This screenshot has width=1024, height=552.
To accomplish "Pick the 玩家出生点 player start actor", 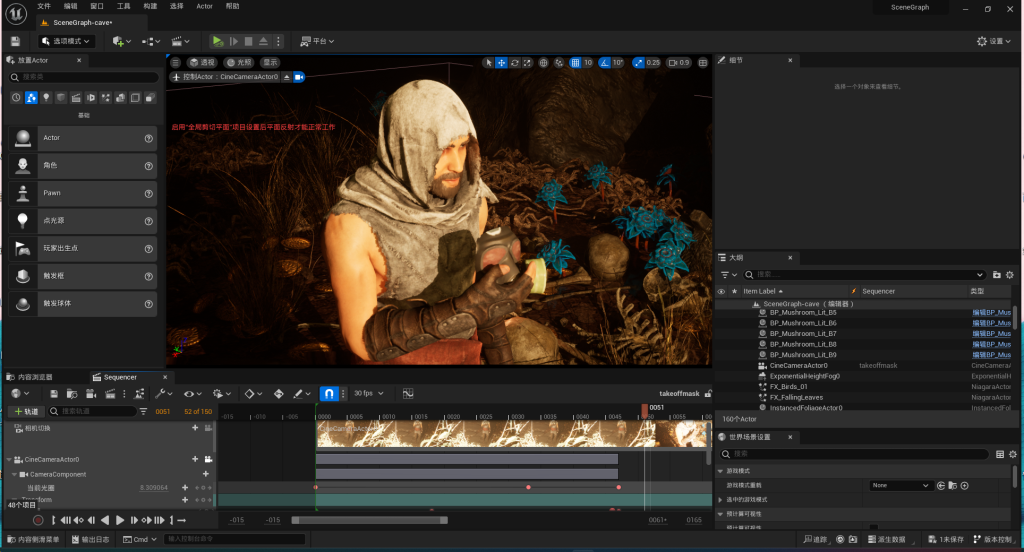I will click(83, 248).
